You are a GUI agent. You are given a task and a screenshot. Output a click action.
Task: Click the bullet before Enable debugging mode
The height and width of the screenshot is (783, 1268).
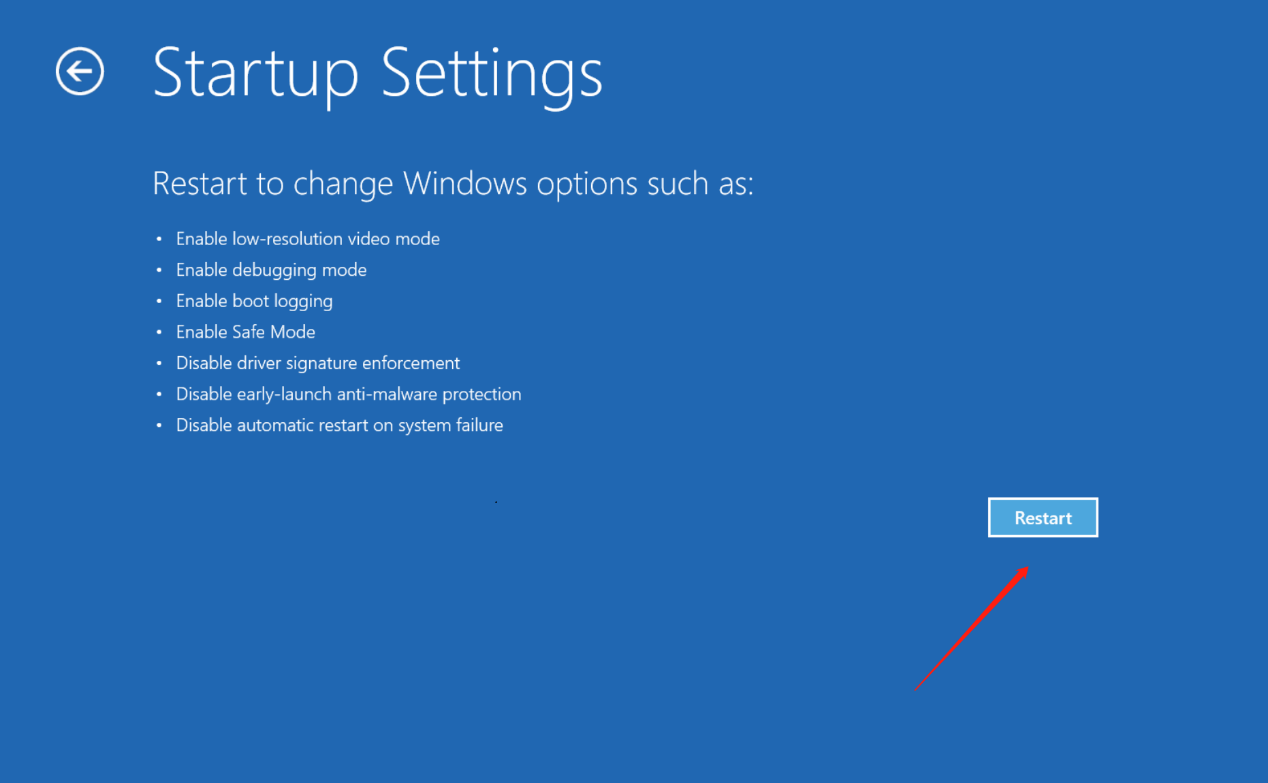158,271
